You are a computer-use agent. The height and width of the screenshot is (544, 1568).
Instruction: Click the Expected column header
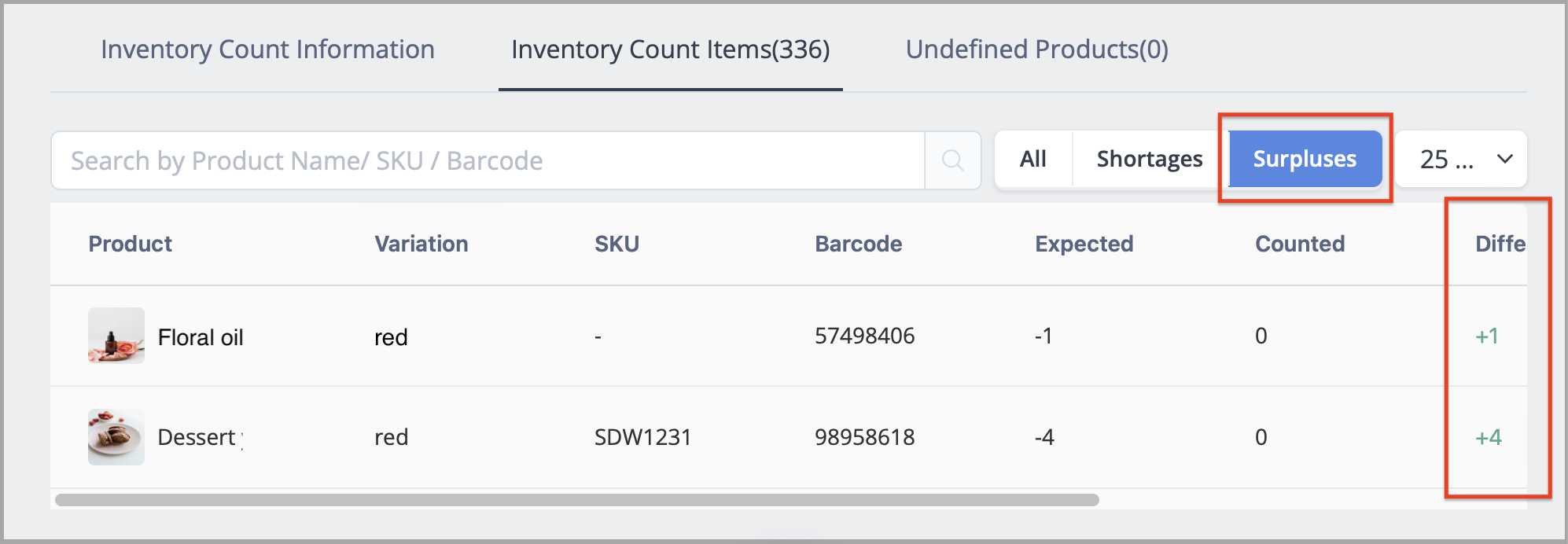(x=1084, y=244)
